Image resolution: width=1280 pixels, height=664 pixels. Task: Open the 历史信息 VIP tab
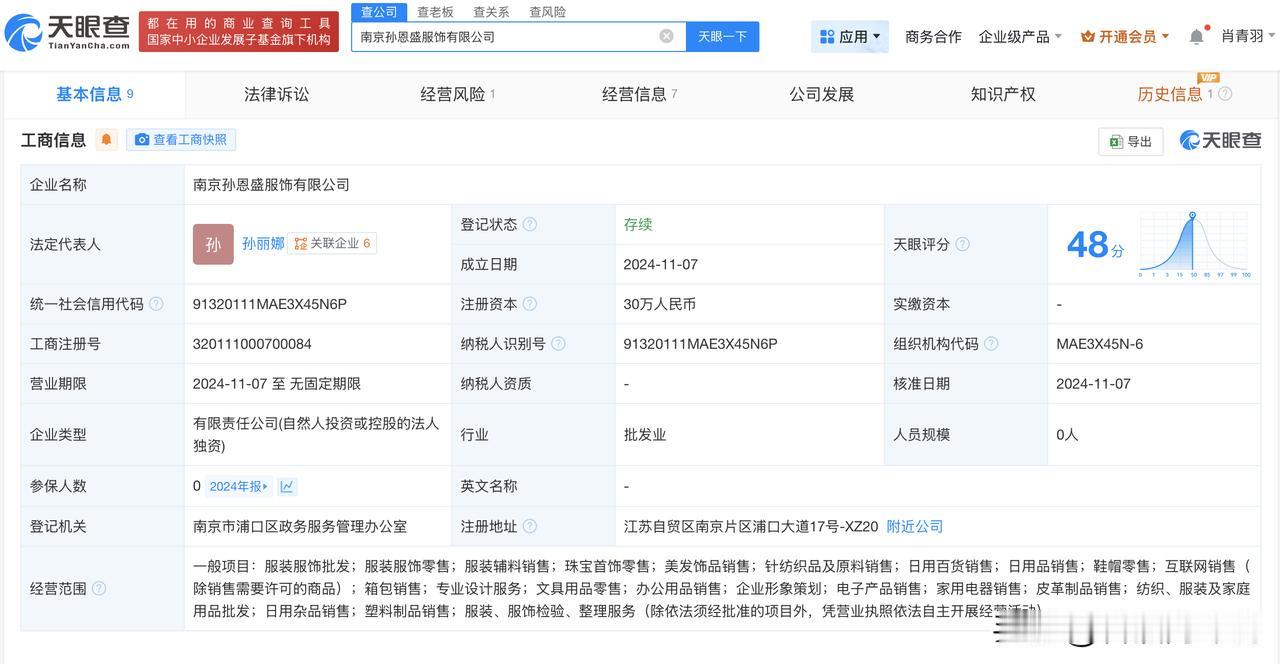(1174, 94)
